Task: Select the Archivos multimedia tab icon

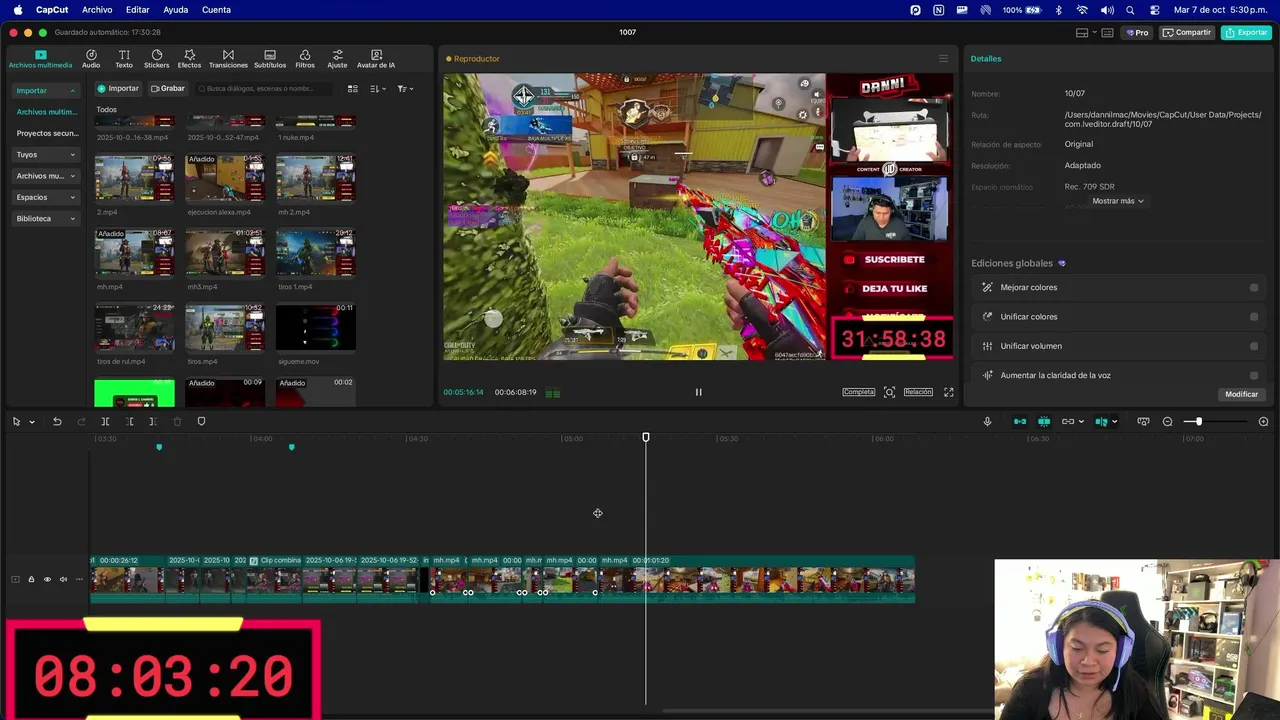Action: coord(40,55)
